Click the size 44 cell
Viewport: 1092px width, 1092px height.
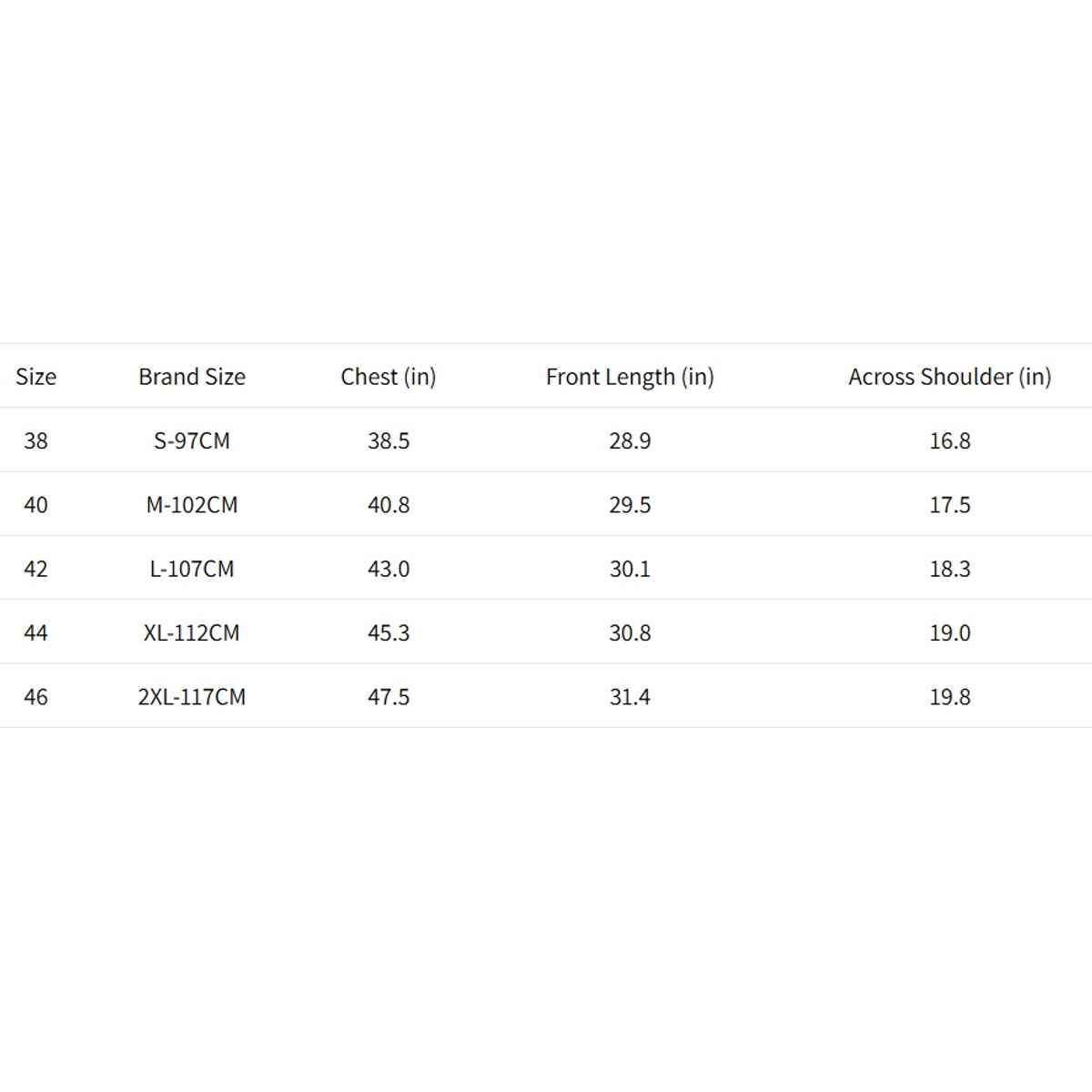35,633
